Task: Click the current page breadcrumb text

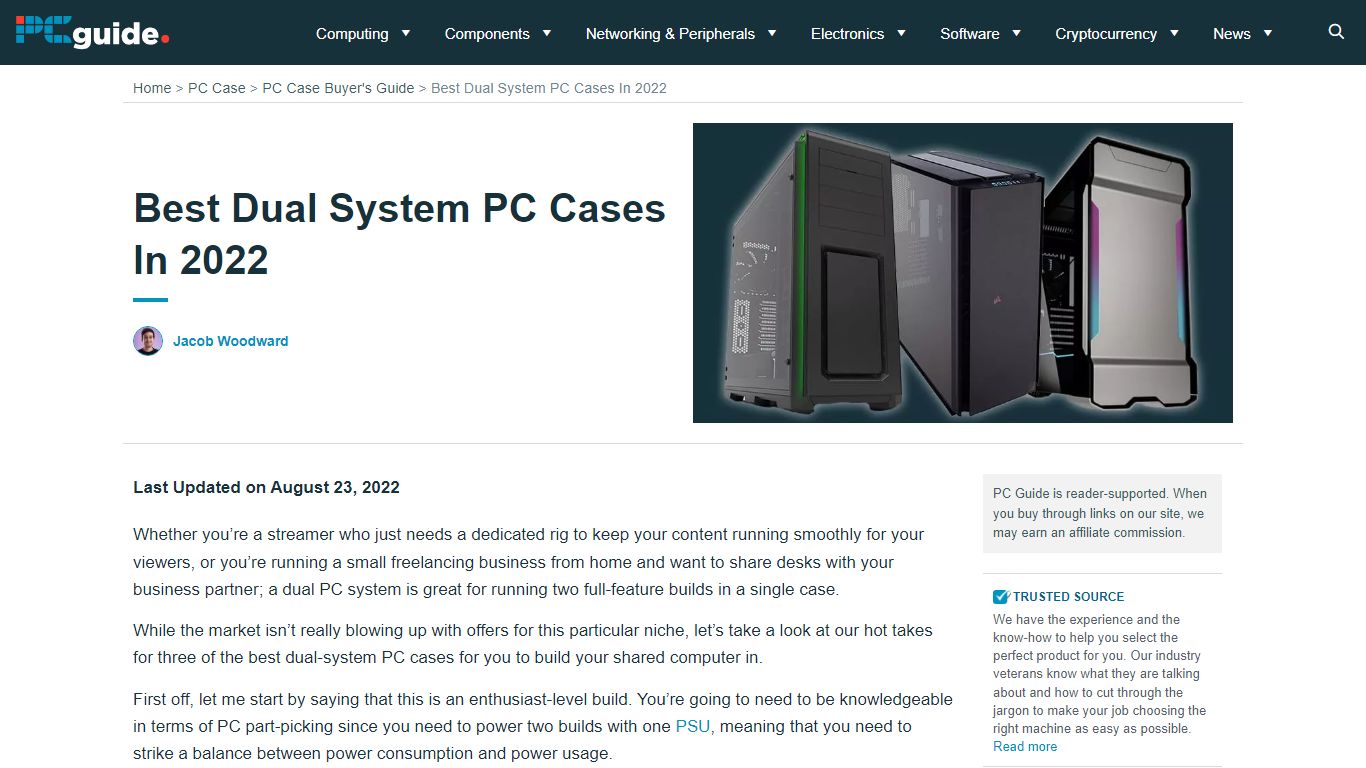Action: 549,88
